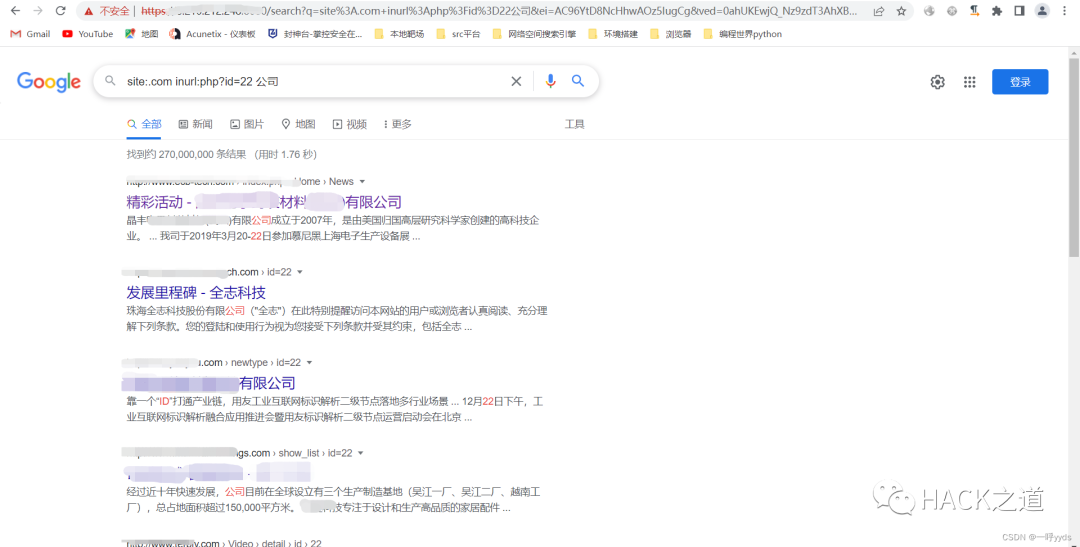Switch to the 新闻 search tab
1080x547 pixels.
(x=195, y=124)
